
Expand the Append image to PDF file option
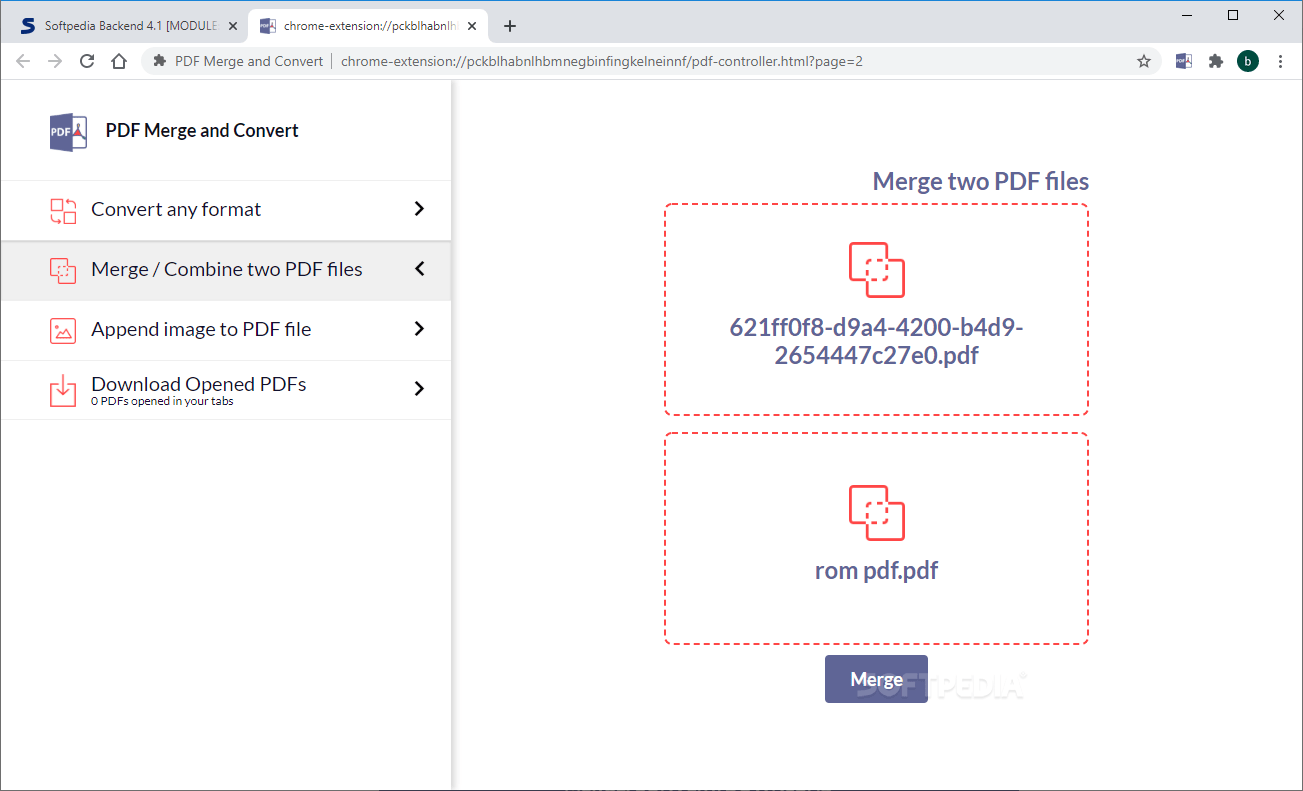click(x=419, y=330)
